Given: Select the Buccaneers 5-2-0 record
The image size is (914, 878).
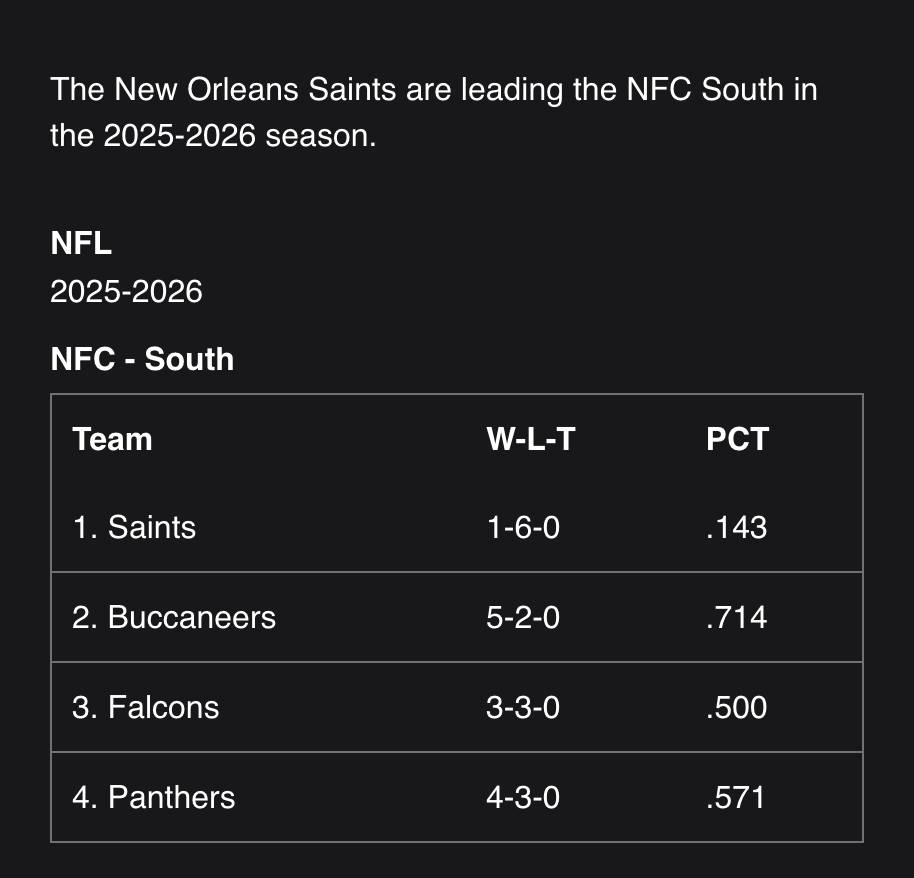Looking at the screenshot, I should tap(523, 617).
